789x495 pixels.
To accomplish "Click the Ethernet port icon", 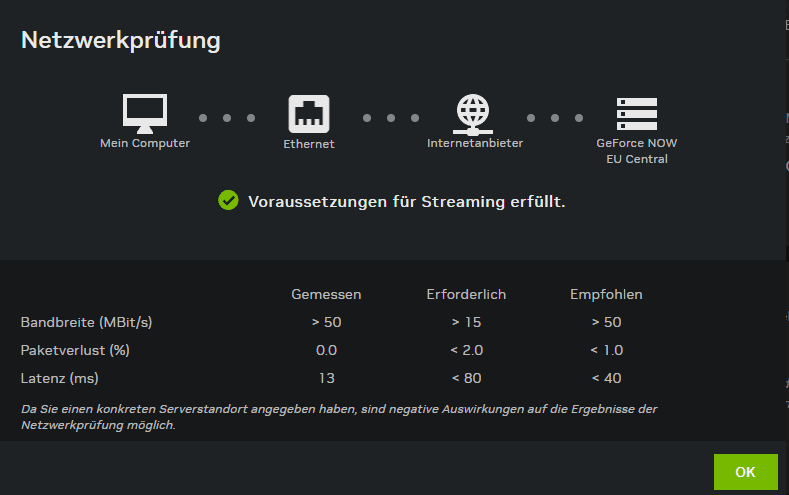I will [309, 114].
